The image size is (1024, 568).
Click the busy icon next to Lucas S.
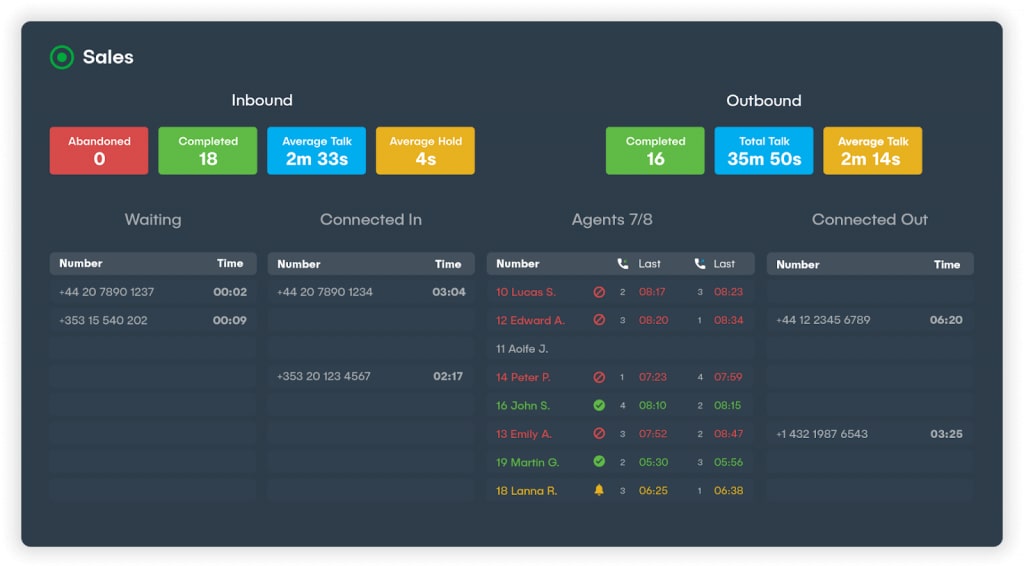pyautogui.click(x=599, y=292)
